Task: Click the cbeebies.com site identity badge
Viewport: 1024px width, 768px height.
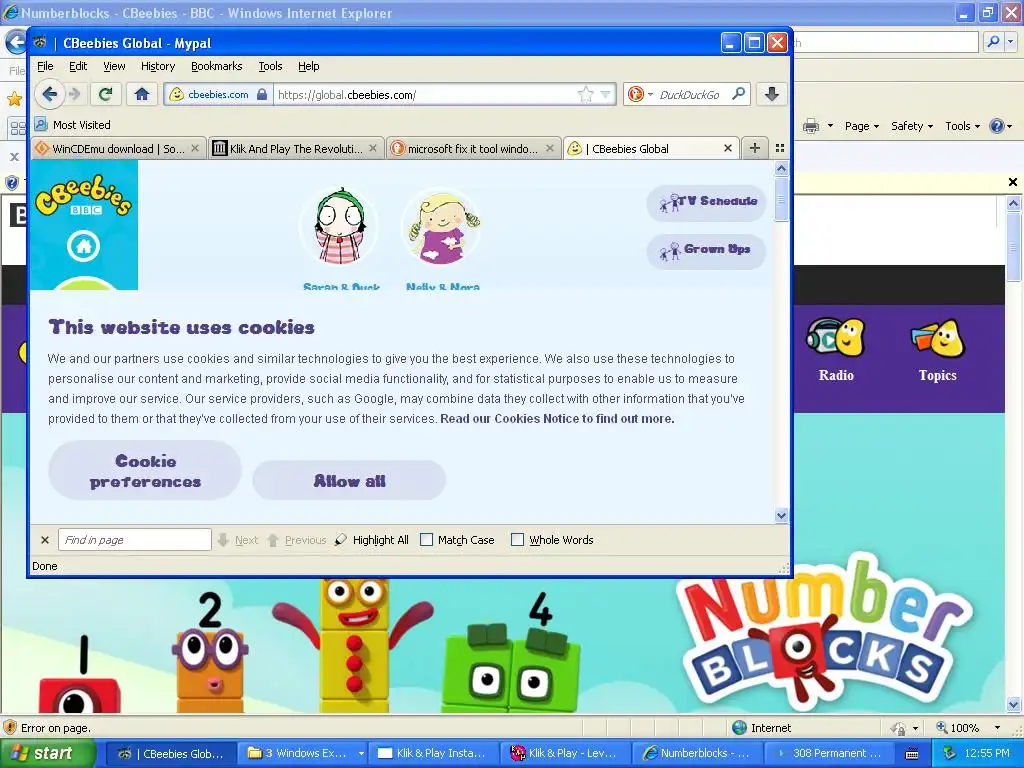Action: pos(217,95)
